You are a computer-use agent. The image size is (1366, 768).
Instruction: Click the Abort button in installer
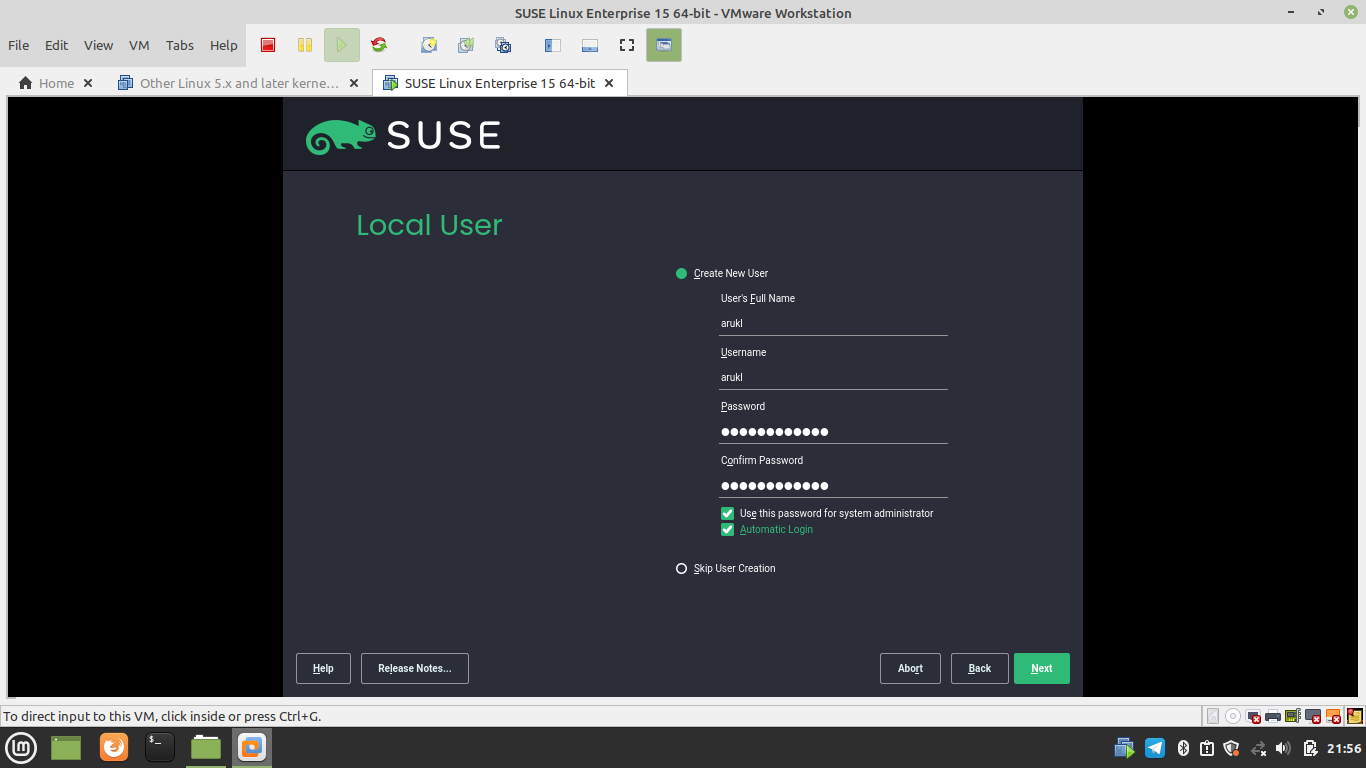pos(910,668)
